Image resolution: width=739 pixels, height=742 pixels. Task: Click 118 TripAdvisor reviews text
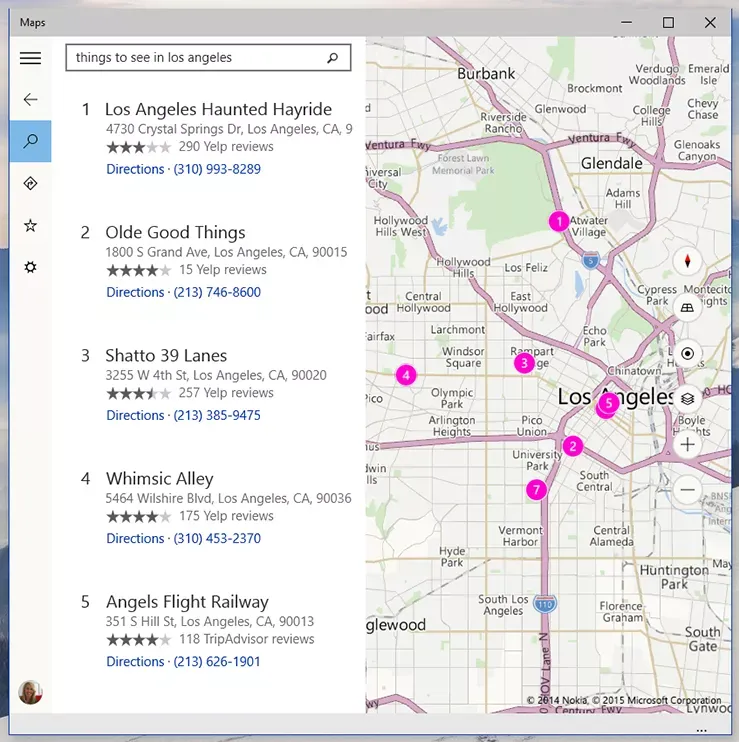point(246,639)
